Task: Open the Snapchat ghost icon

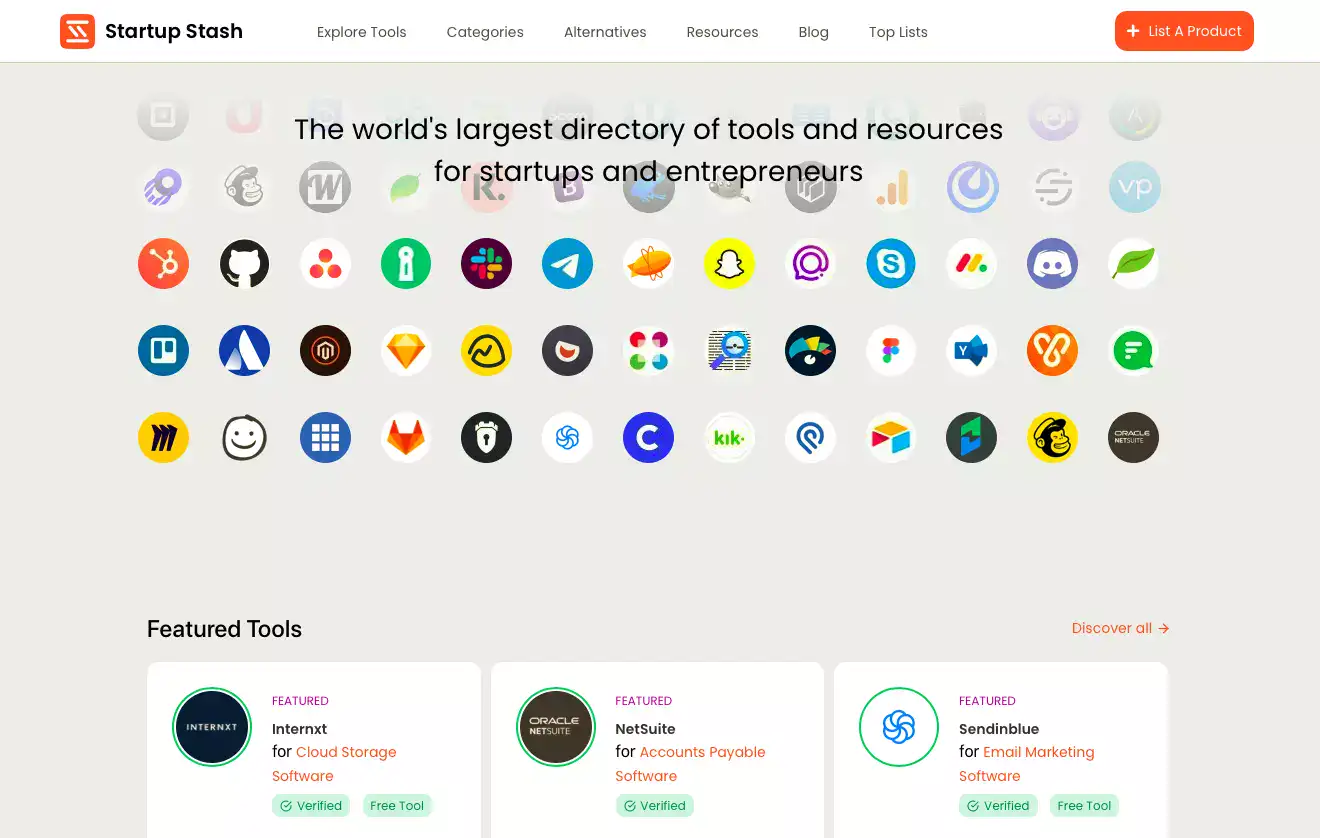Action: pos(729,264)
